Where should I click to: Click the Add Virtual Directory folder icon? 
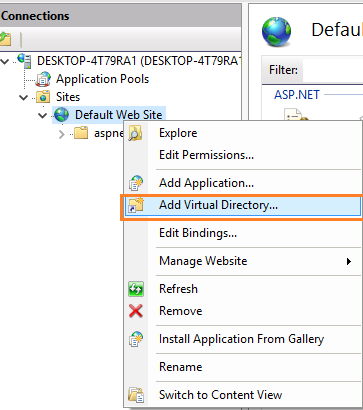(136, 205)
